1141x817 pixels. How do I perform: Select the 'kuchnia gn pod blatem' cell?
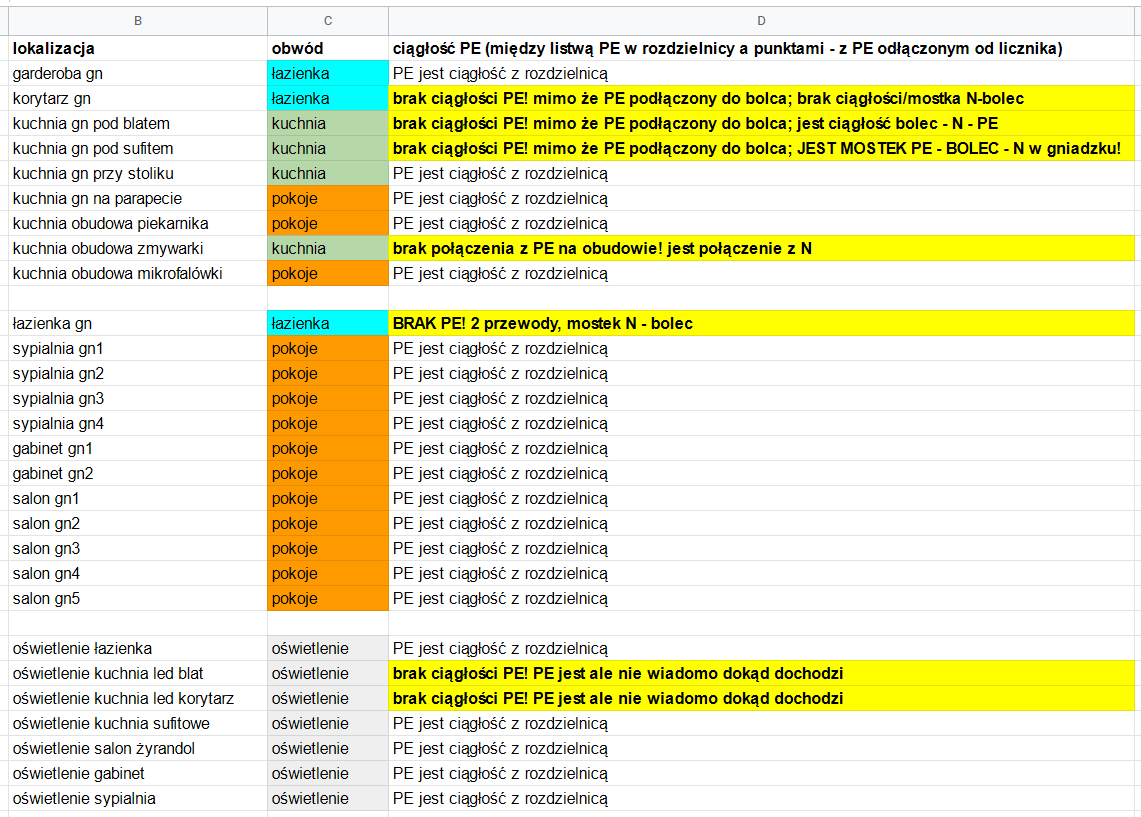pyautogui.click(x=137, y=123)
